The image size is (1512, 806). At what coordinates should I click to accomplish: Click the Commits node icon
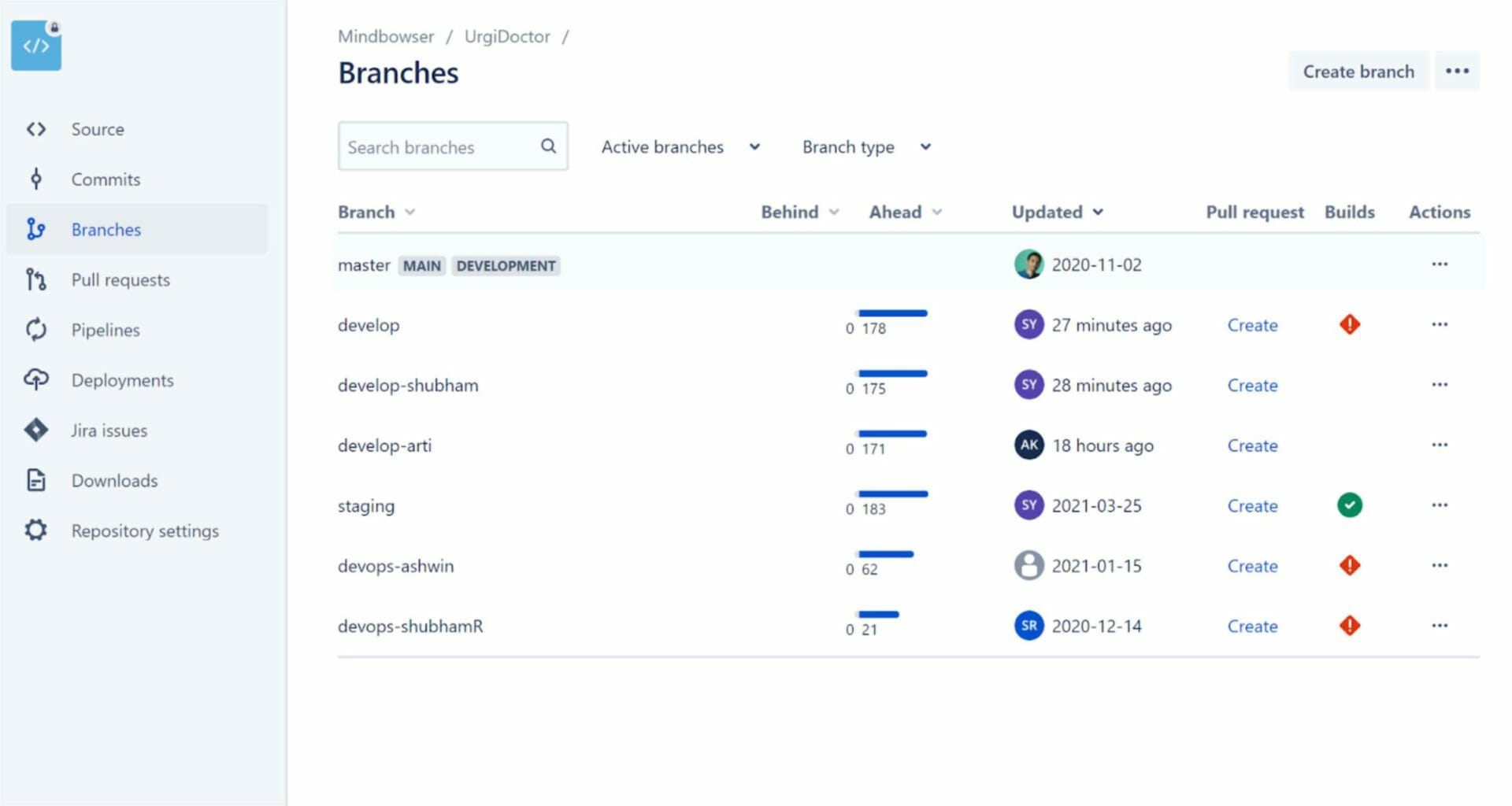(36, 179)
